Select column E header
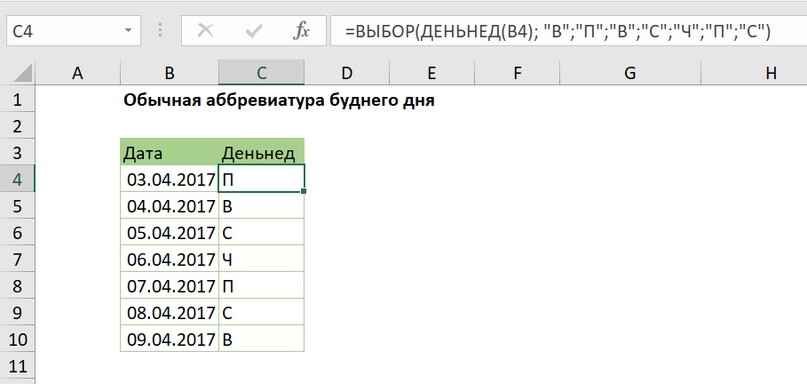807x384 pixels. [431, 74]
